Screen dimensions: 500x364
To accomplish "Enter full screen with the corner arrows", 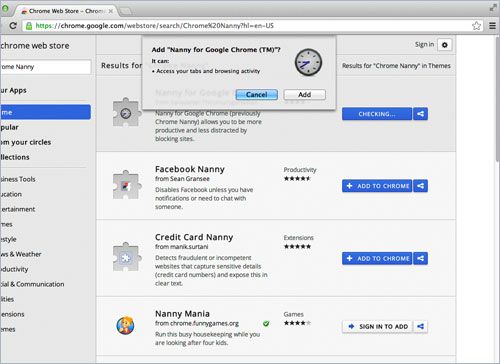I will (x=493, y=8).
